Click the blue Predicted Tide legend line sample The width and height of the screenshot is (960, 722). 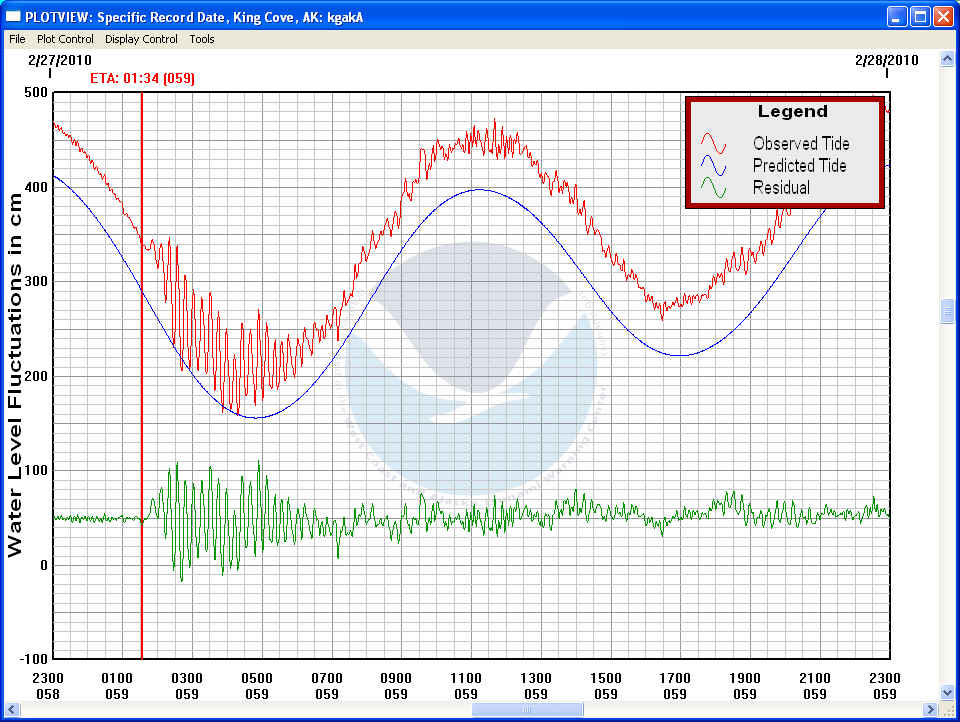[713, 165]
